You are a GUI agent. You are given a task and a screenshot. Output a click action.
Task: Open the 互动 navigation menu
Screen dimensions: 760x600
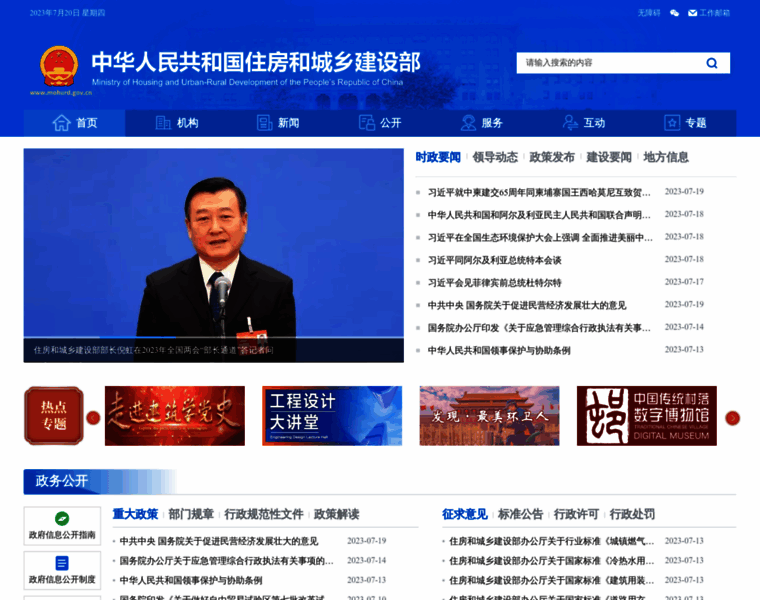pyautogui.click(x=583, y=123)
